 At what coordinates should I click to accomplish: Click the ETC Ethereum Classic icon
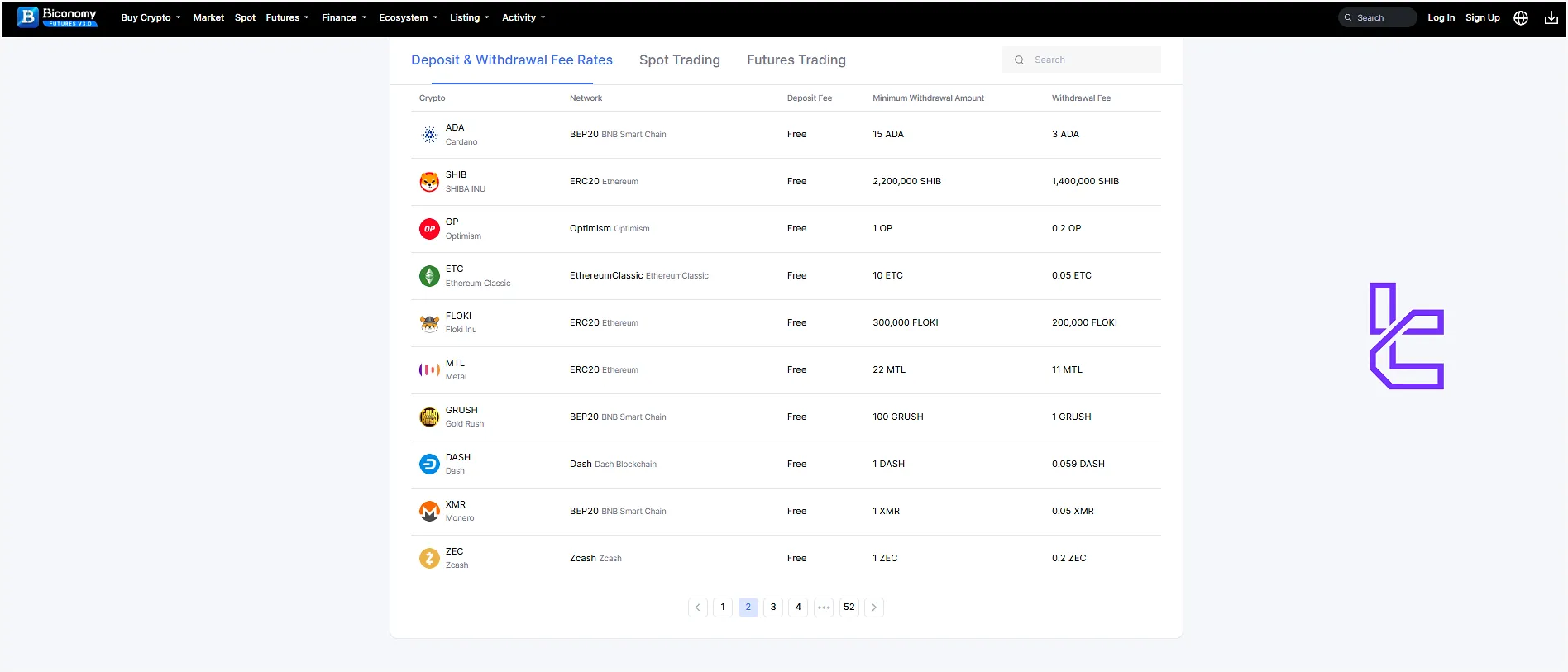(x=429, y=276)
